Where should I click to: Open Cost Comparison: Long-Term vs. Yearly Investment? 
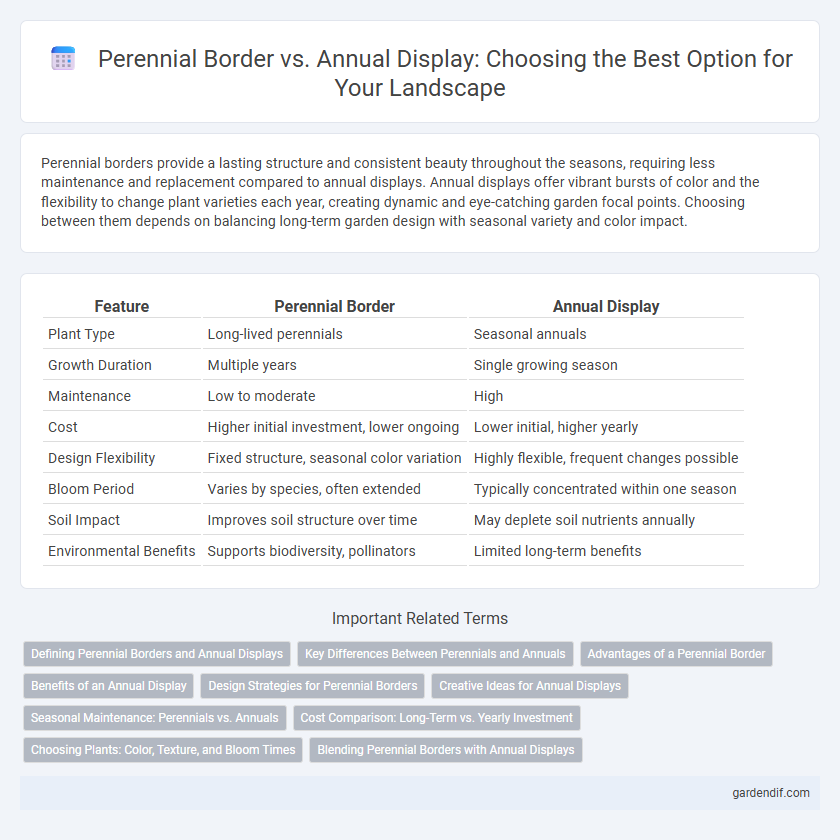437,718
